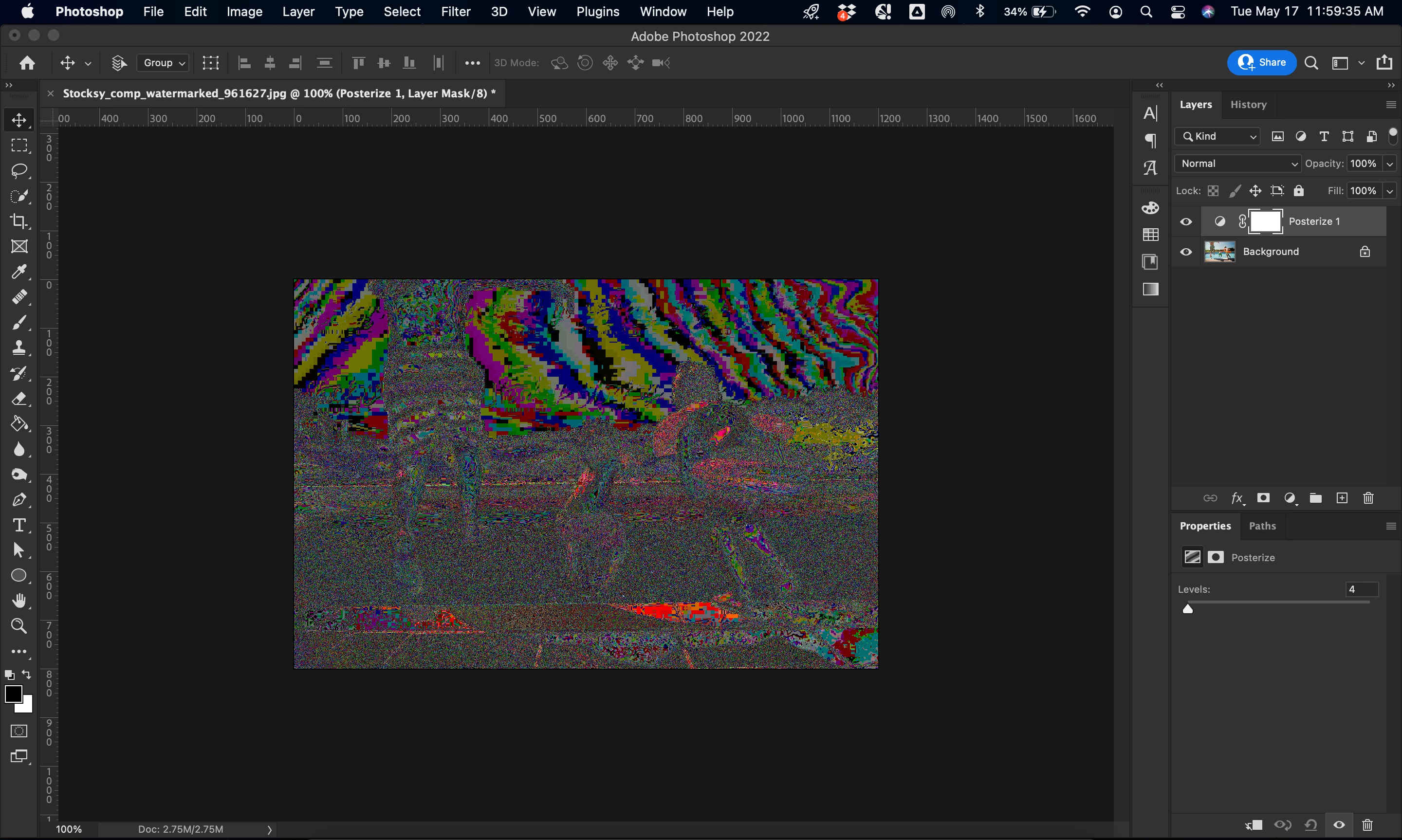Click the Posterize Levels slider handle

[x=1187, y=609]
